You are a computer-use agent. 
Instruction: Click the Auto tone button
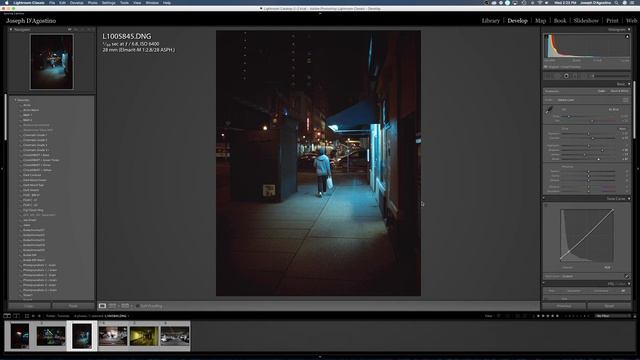(x=622, y=129)
